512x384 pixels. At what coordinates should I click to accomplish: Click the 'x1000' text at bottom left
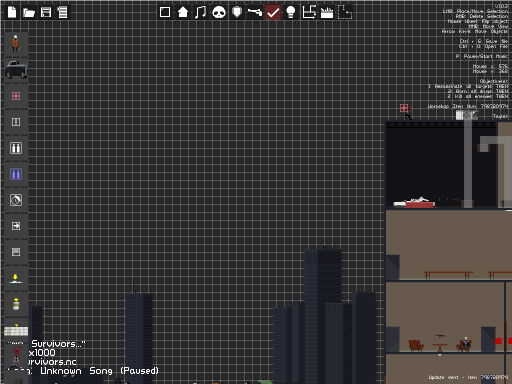[42, 353]
